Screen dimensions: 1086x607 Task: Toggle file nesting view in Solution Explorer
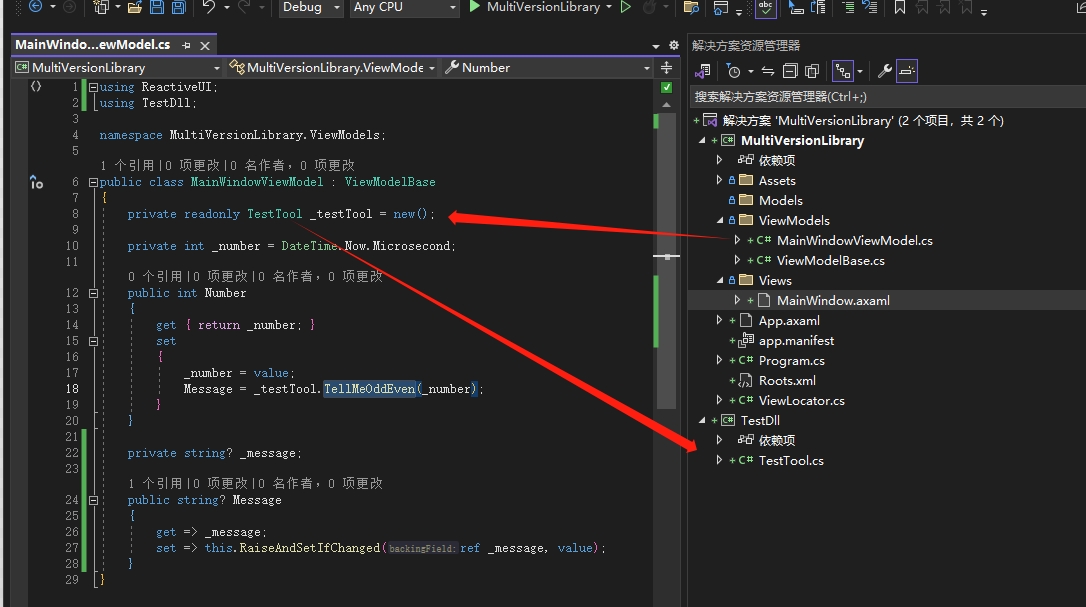843,71
